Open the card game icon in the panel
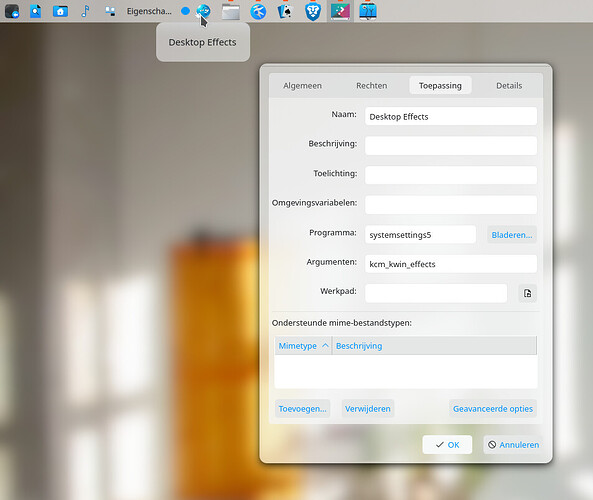This screenshot has height=500, width=593. point(286,11)
